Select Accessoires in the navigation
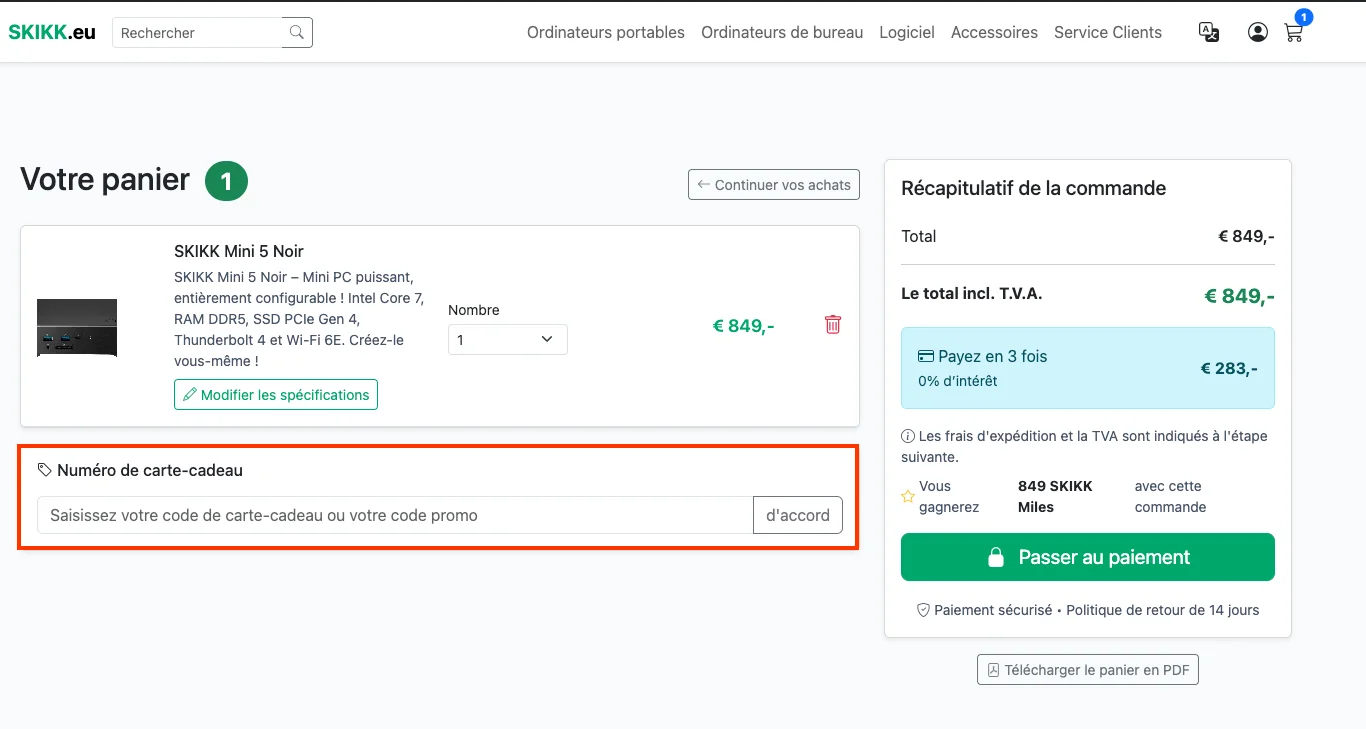1366x729 pixels. pos(994,32)
